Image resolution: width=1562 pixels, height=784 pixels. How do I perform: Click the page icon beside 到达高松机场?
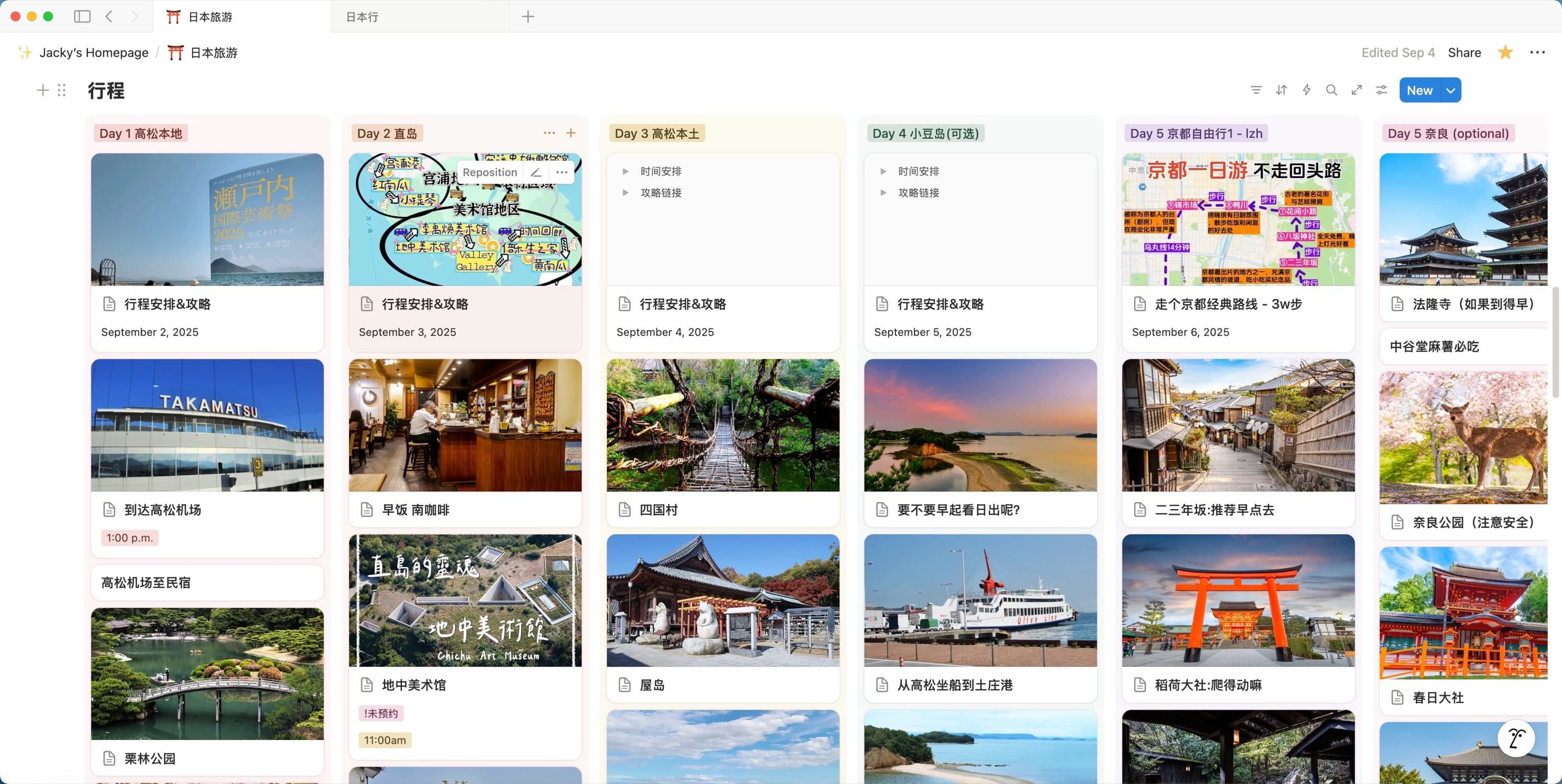[x=109, y=510]
